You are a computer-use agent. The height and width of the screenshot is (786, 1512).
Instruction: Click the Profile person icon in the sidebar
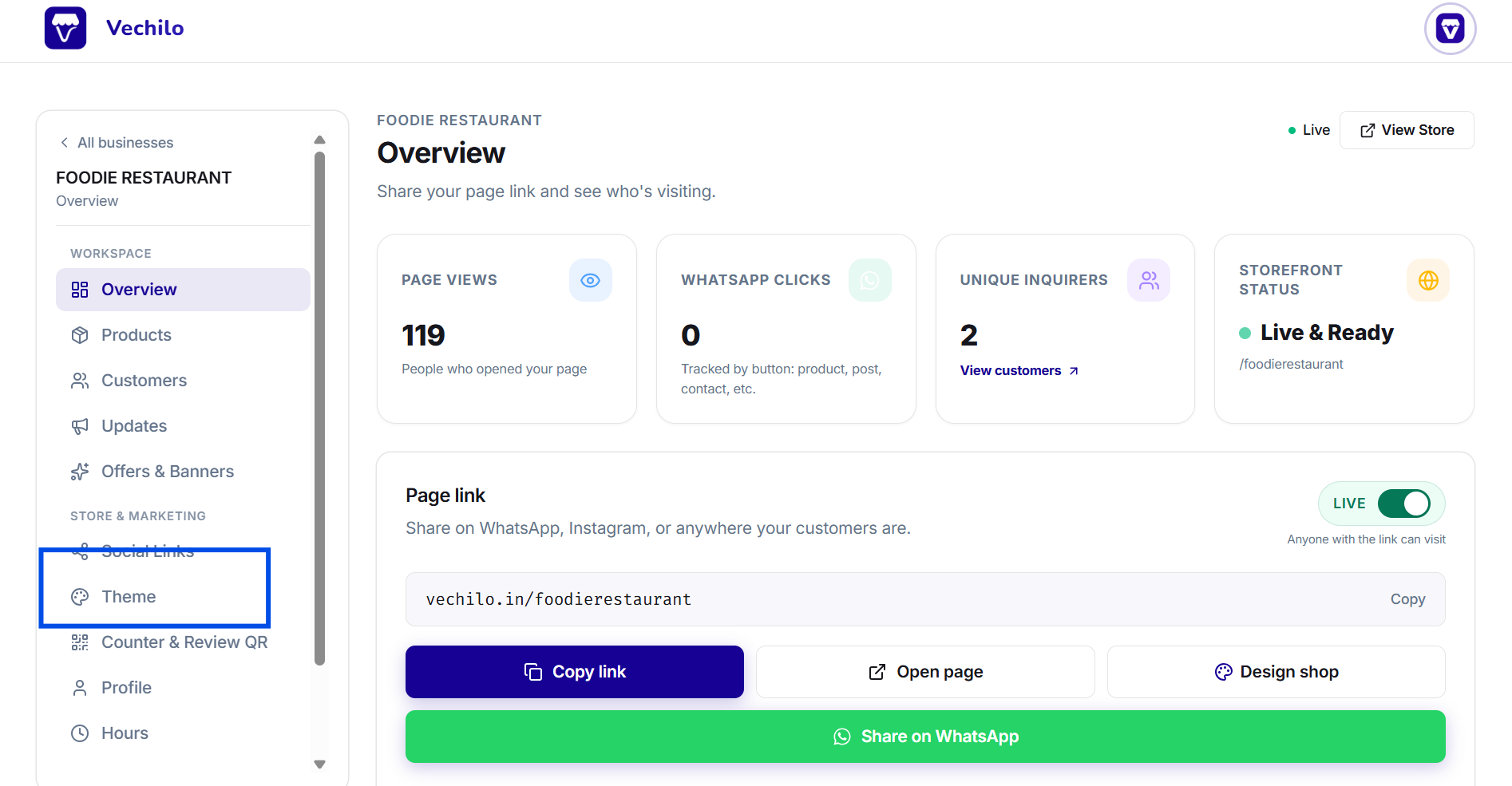point(80,688)
